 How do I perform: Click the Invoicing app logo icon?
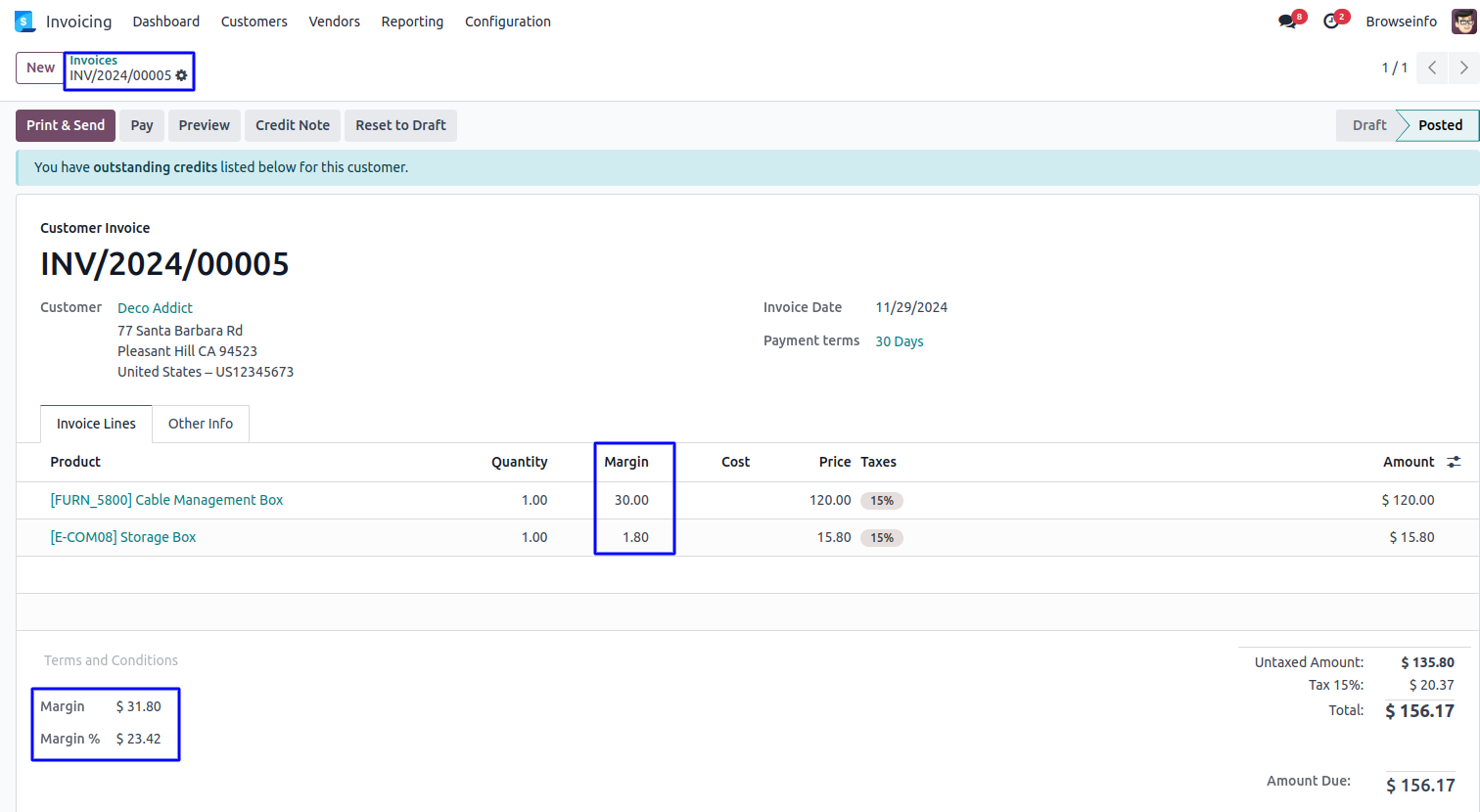tap(24, 22)
